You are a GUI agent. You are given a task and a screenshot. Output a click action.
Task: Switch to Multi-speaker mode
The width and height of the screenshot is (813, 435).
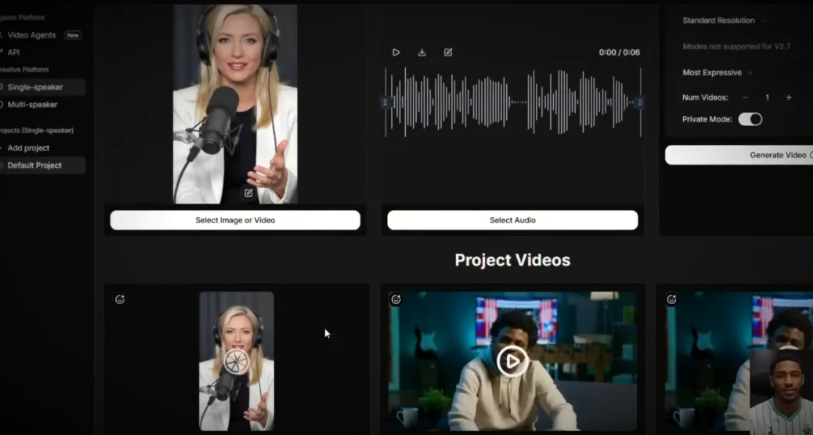[33, 104]
